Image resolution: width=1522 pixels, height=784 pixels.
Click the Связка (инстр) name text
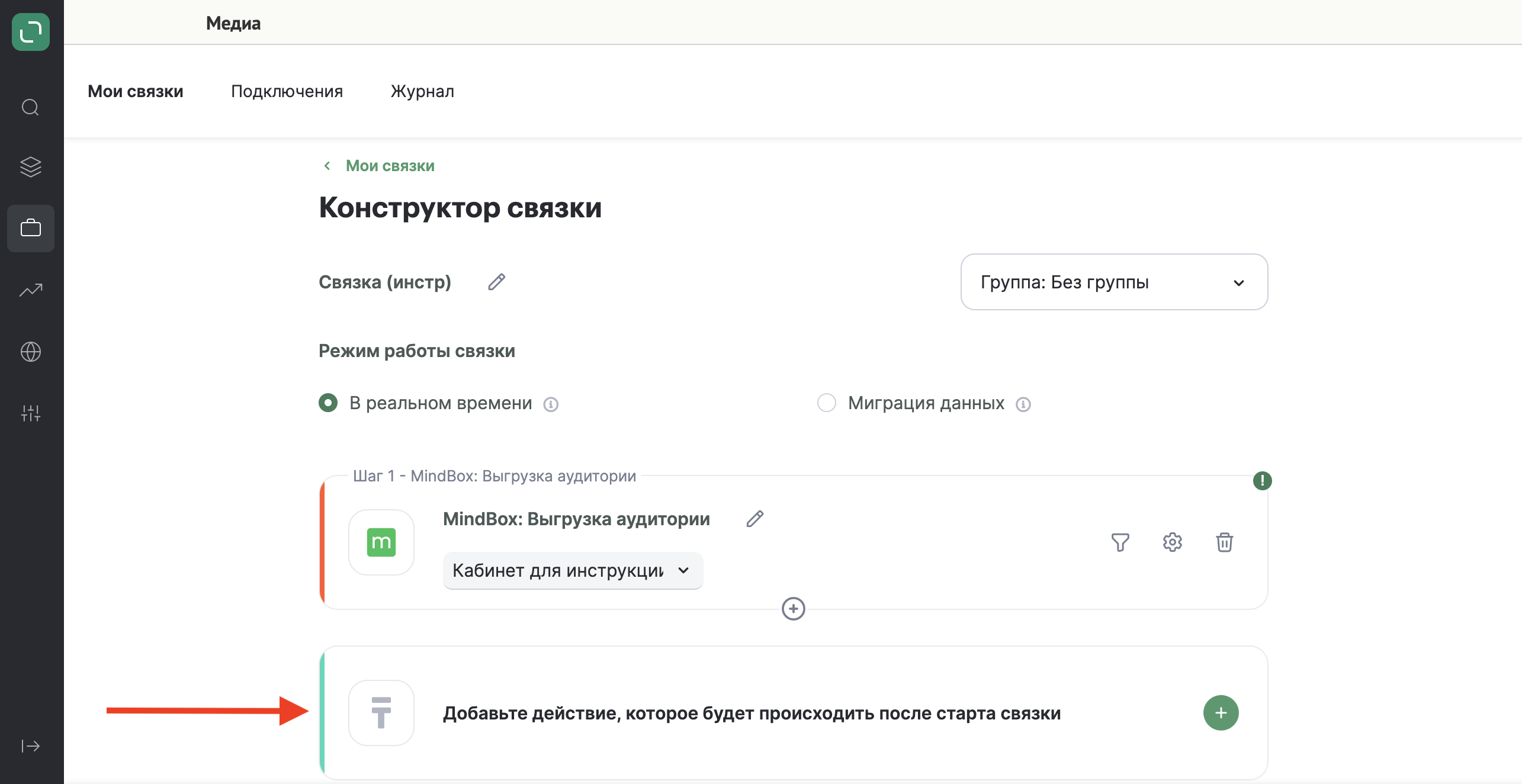coord(384,282)
